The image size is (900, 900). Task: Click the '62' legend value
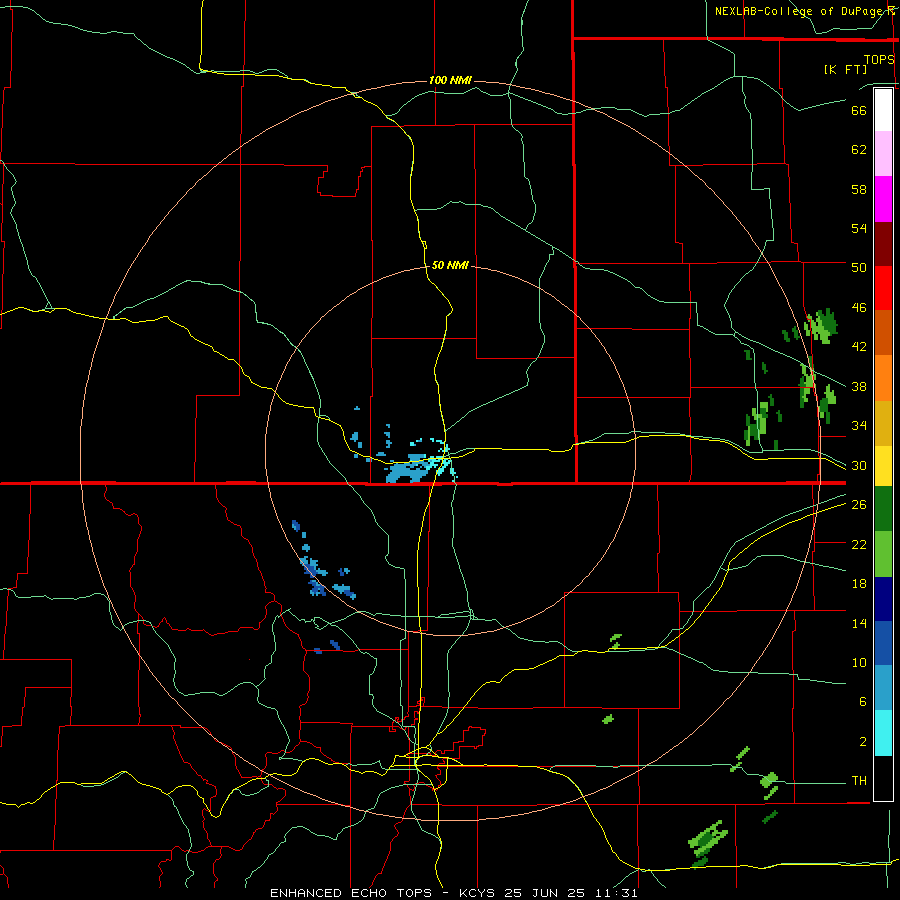pos(859,150)
